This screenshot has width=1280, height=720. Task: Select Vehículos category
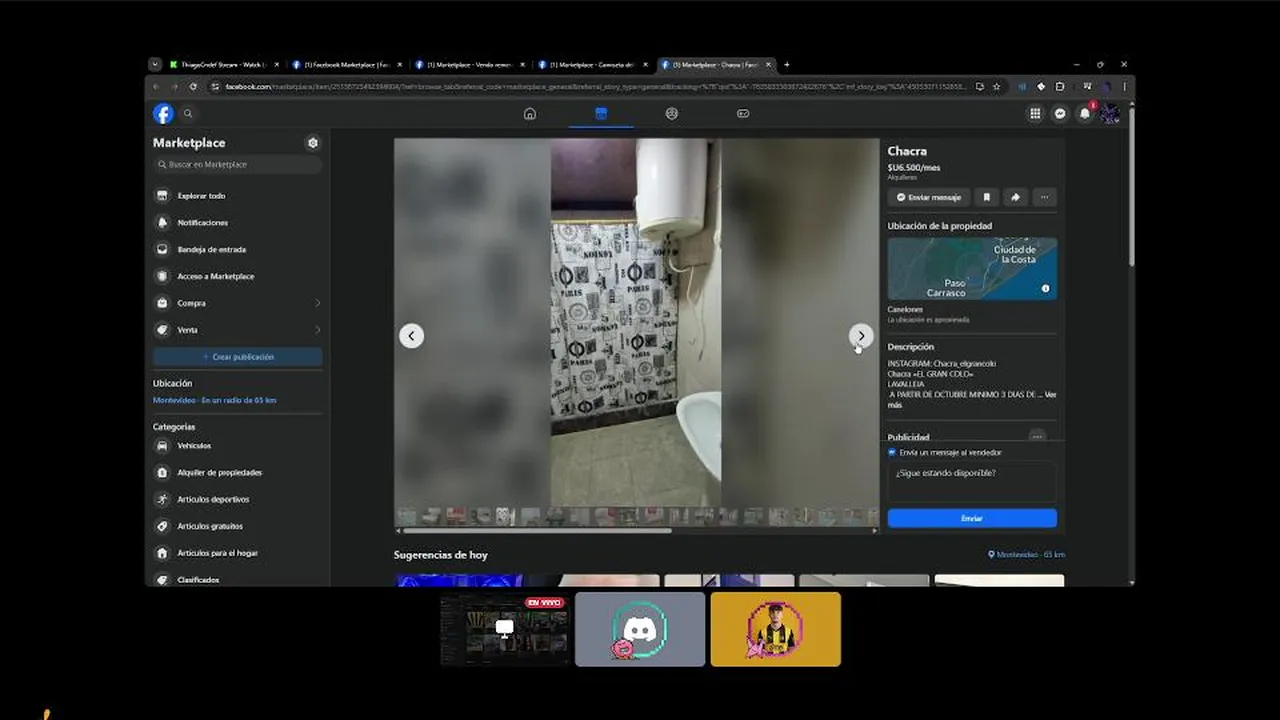tap(238, 446)
